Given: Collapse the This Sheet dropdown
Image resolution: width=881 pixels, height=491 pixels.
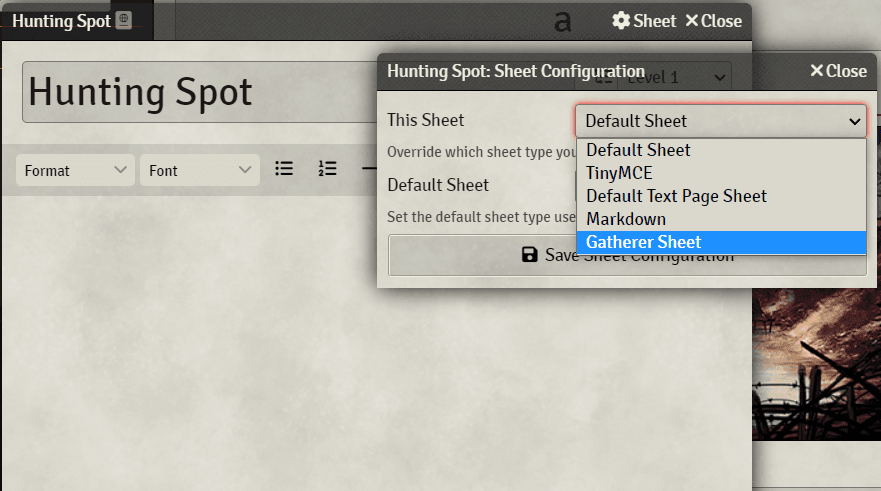Looking at the screenshot, I should coord(720,121).
